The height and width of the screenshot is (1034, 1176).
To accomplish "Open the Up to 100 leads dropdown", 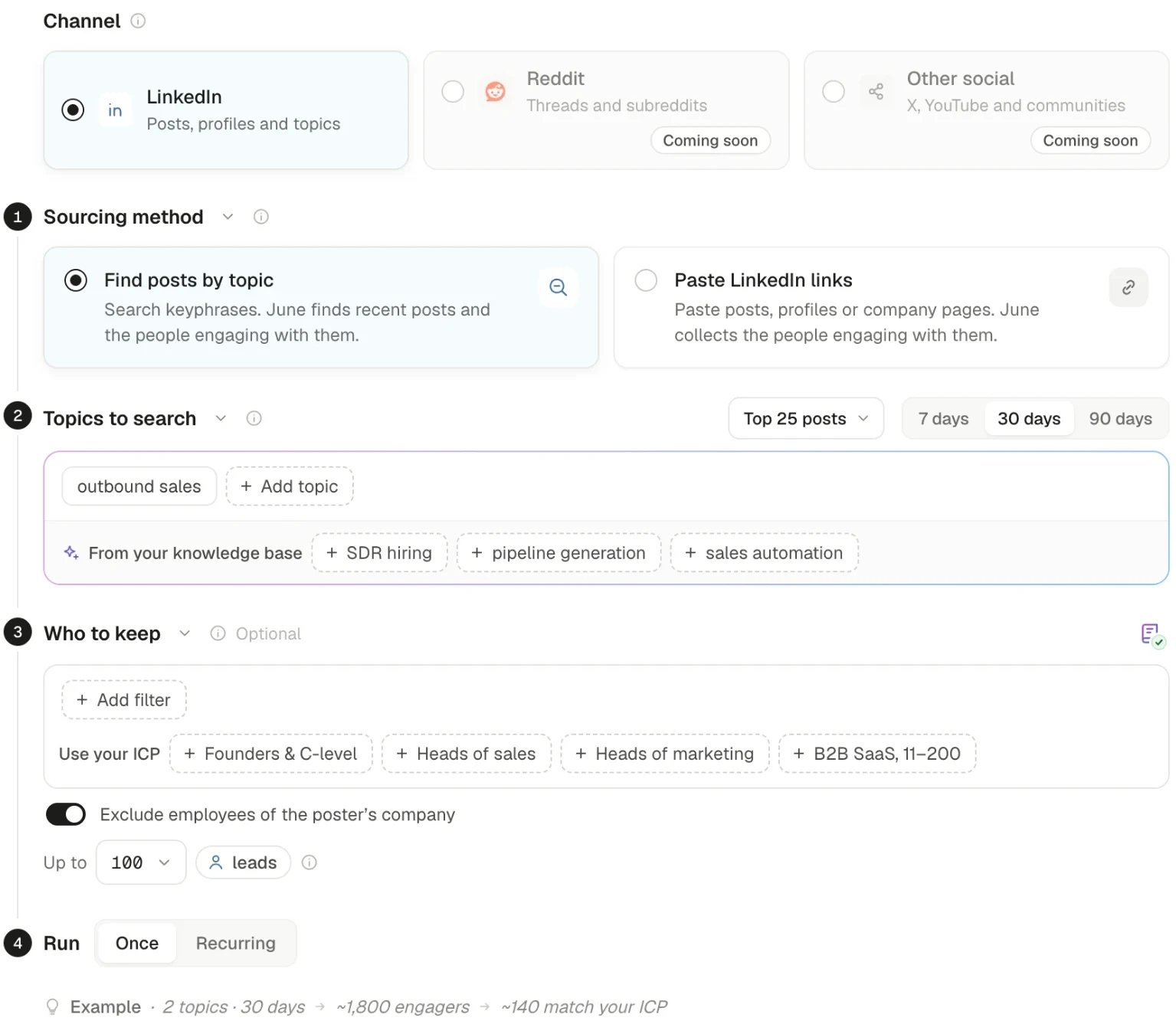I will tap(141, 862).
